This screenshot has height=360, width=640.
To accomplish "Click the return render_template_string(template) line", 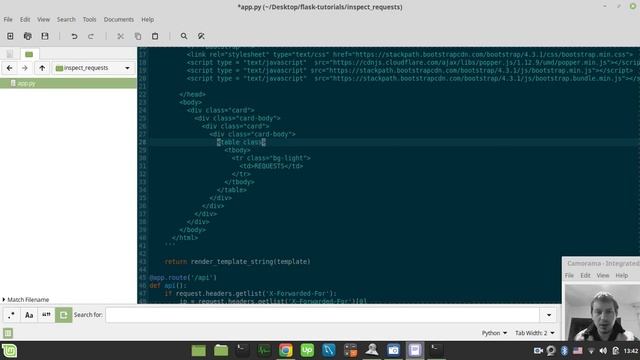I will pyautogui.click(x=238, y=262).
